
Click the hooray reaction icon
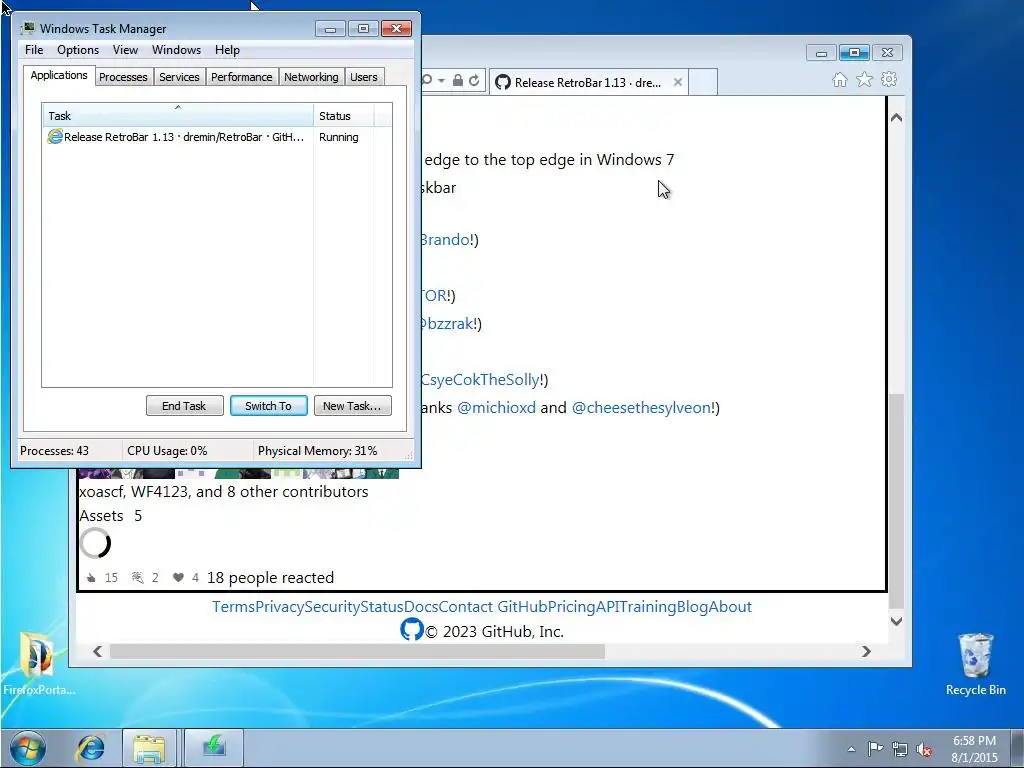[x=137, y=577]
